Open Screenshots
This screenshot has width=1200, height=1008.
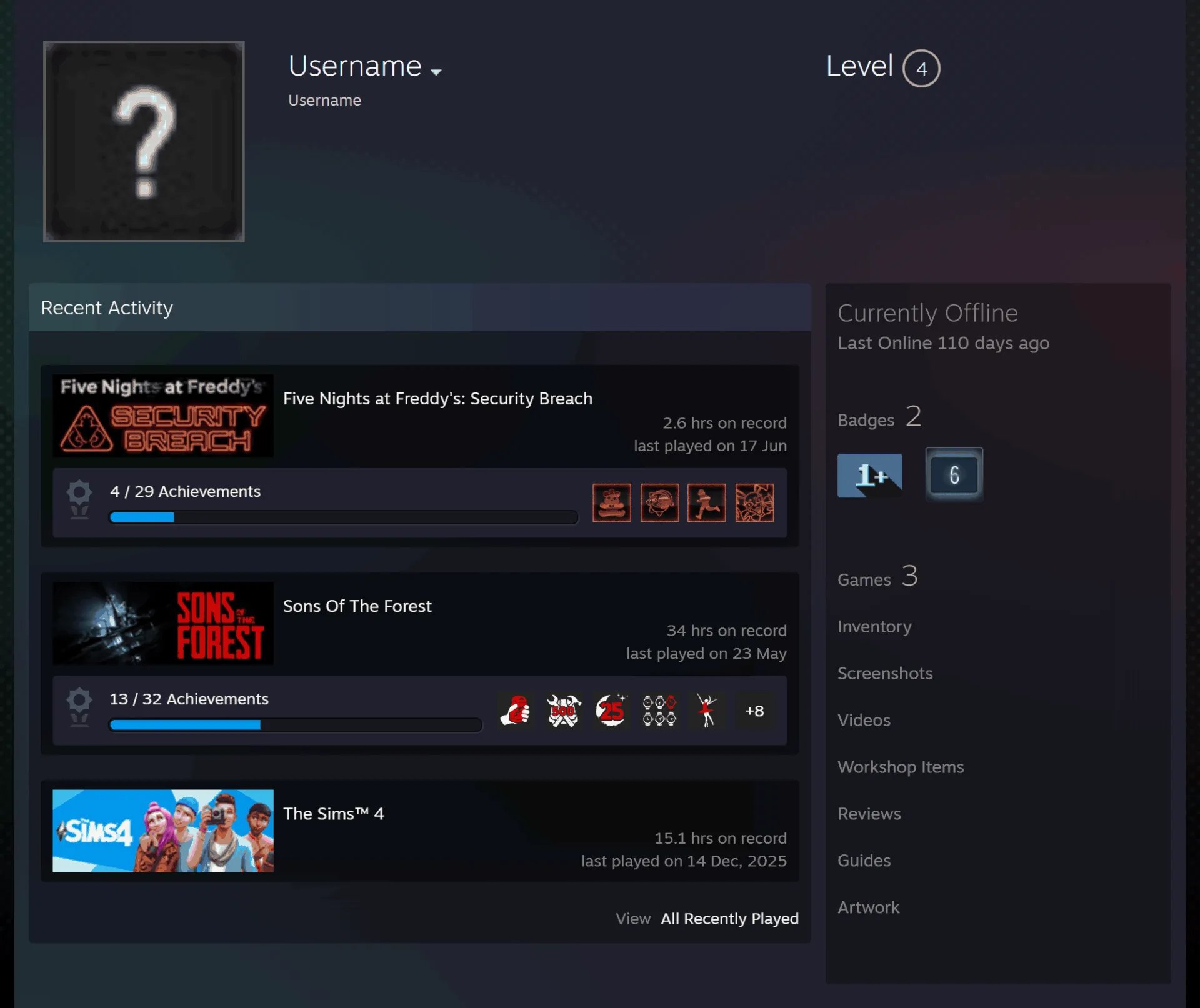885,673
